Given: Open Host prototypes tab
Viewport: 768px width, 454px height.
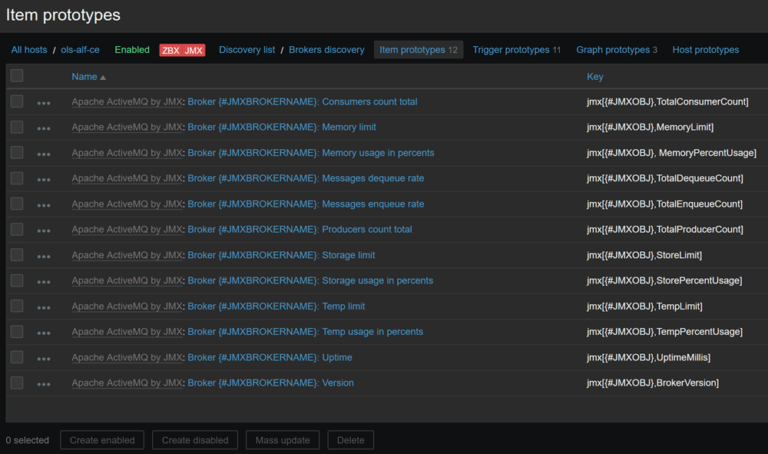Looking at the screenshot, I should pos(705,50).
